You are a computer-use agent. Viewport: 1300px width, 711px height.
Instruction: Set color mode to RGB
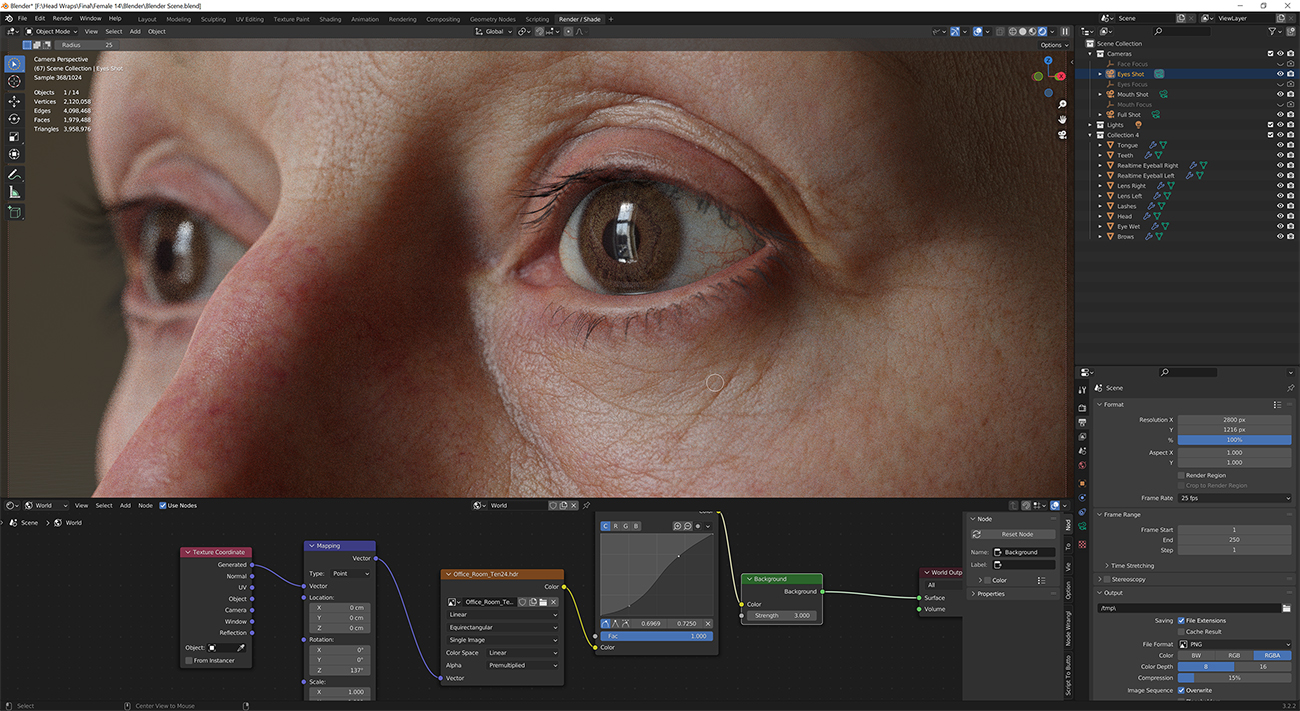[x=1234, y=655]
